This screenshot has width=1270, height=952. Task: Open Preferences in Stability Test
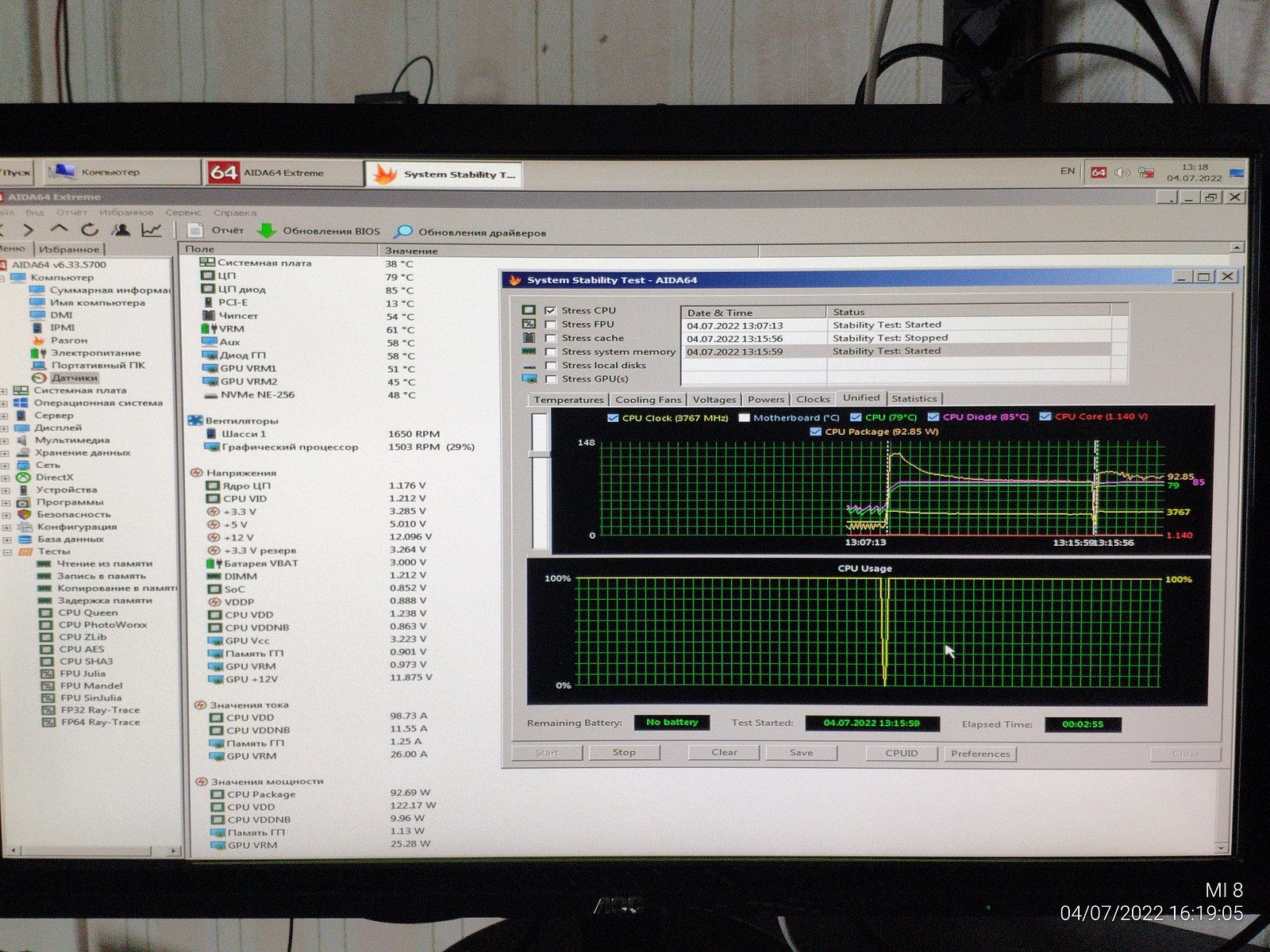980,754
